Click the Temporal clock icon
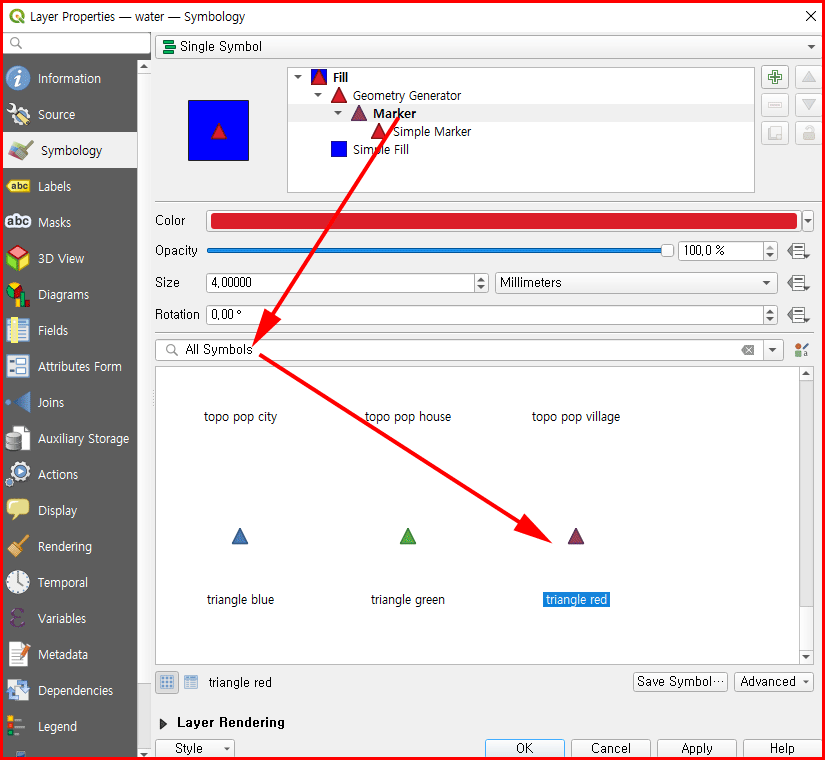The height and width of the screenshot is (760, 825). (x=18, y=582)
